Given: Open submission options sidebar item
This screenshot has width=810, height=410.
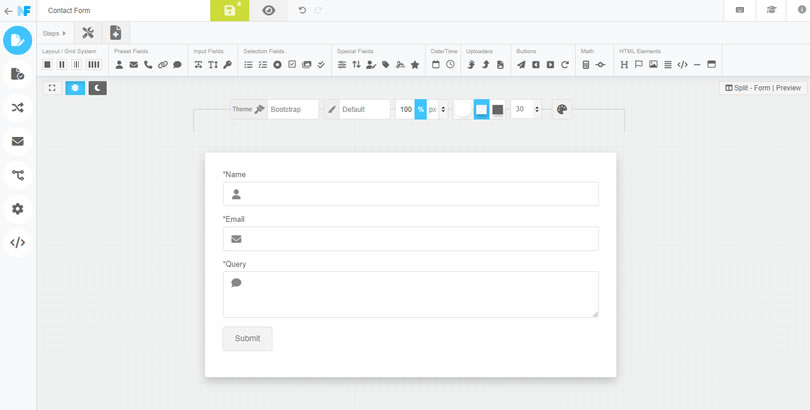Looking at the screenshot, I should point(18,74).
